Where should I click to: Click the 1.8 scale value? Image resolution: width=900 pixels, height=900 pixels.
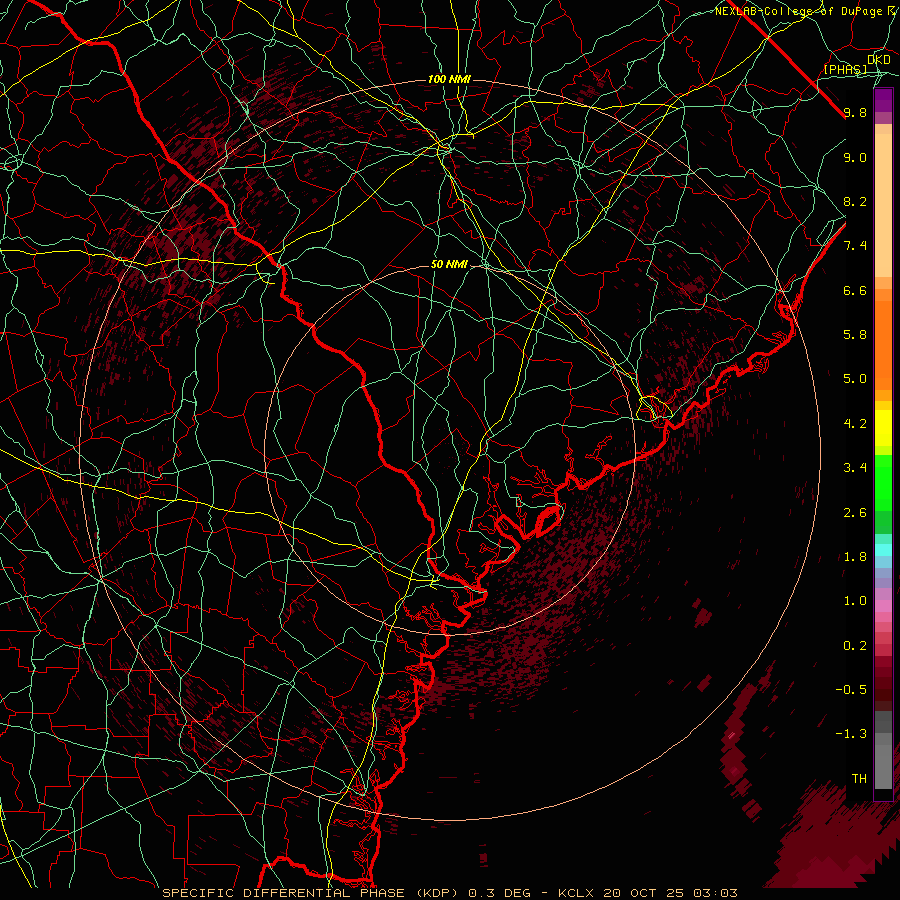pos(855,557)
